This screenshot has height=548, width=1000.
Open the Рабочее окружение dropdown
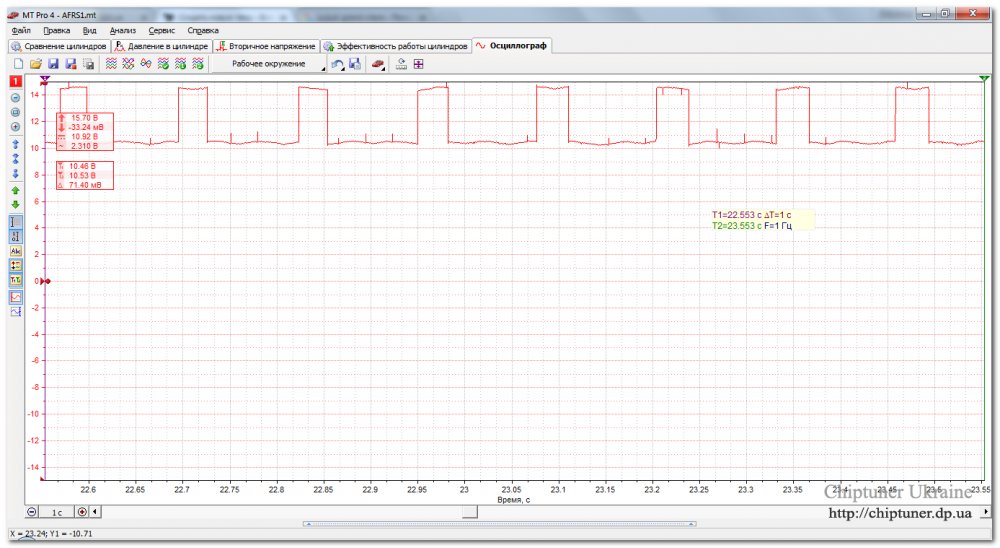(268, 64)
